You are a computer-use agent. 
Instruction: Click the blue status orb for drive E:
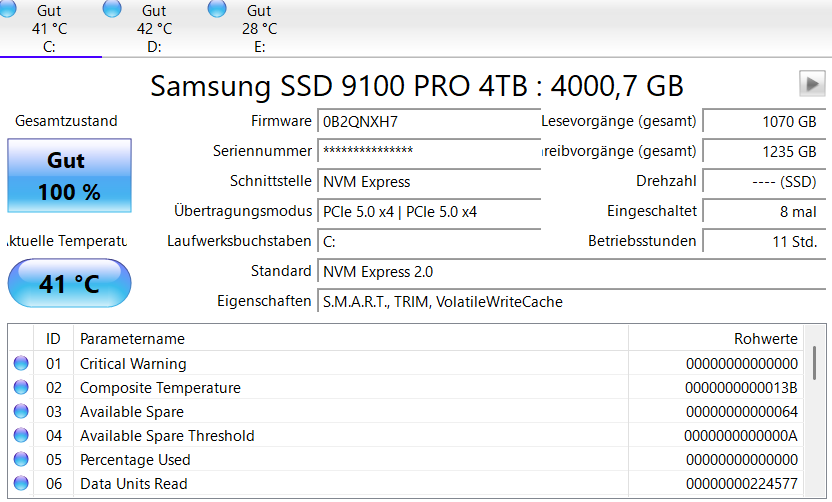click(217, 8)
